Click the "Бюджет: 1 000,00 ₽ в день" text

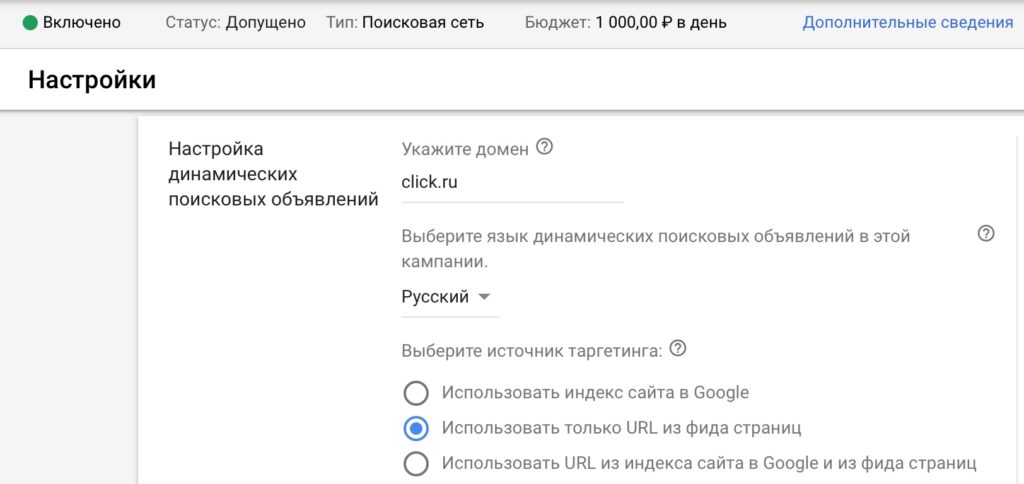coord(625,22)
